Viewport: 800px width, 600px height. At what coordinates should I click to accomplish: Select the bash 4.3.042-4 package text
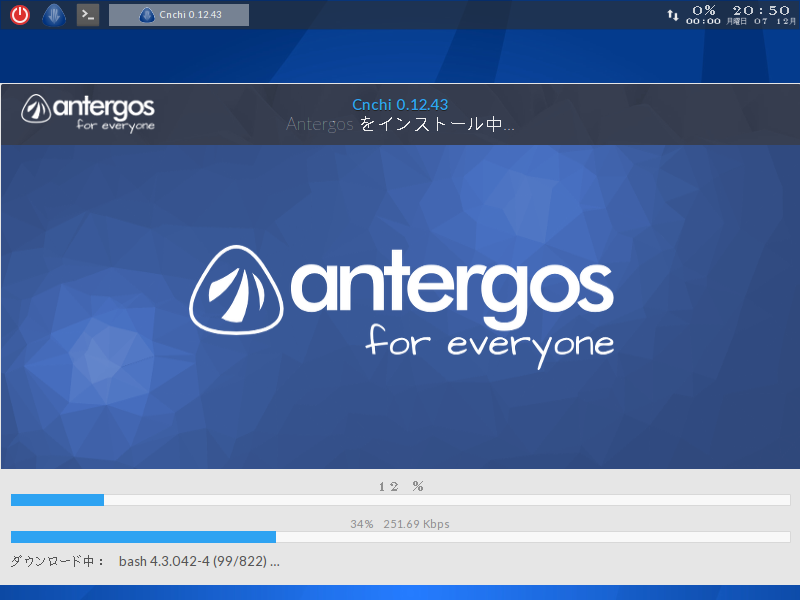[198, 561]
